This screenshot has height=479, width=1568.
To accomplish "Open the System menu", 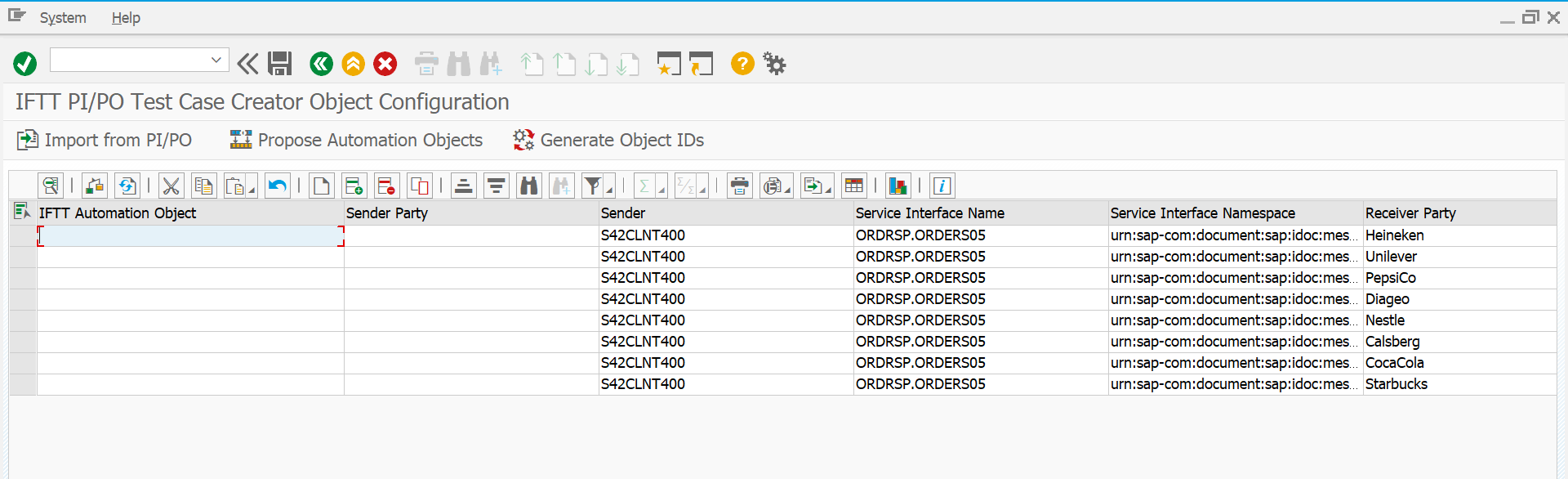I will pos(63,18).
